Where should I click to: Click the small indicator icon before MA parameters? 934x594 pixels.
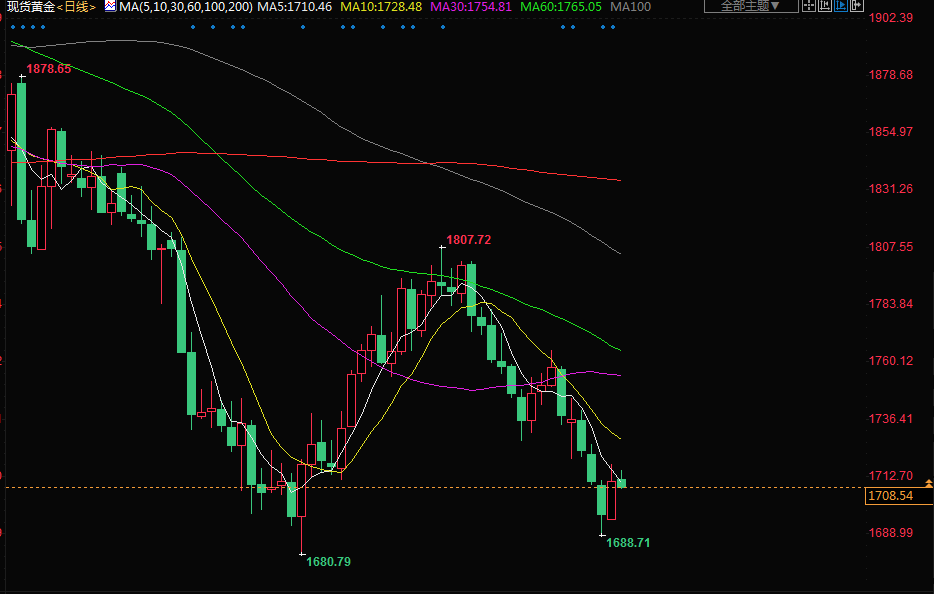[110, 6]
